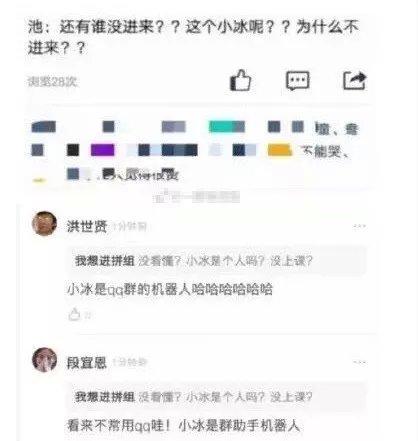
Task: Click the orange blurred name tag
Action: pos(280,150)
